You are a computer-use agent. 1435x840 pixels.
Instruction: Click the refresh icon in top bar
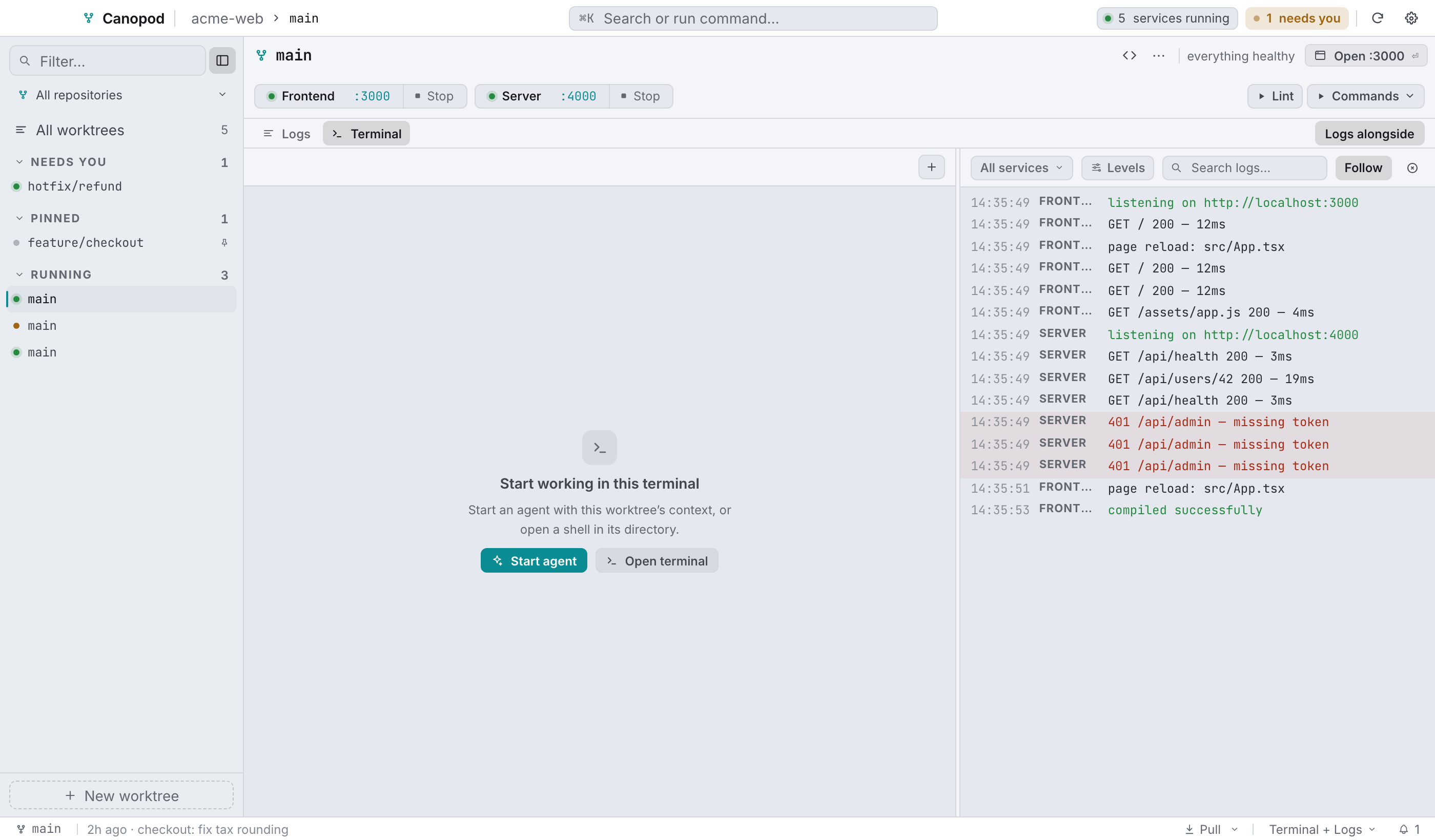point(1378,18)
